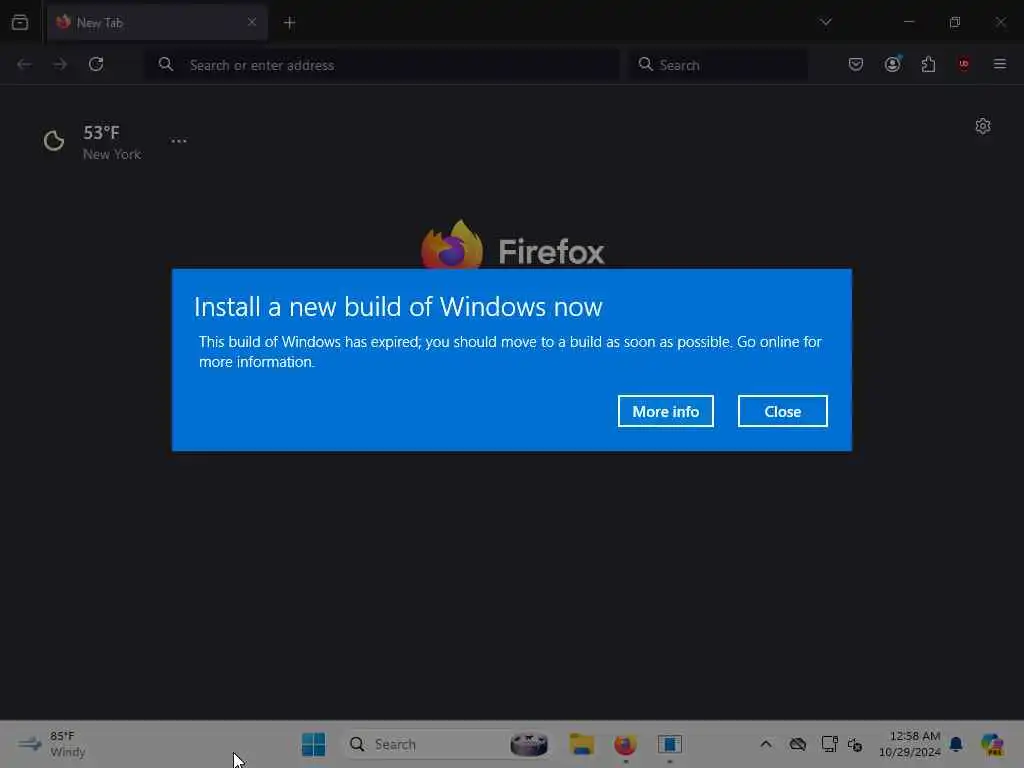Image resolution: width=1024 pixels, height=768 pixels.
Task: Click the taskbar Search box
Action: 449,744
